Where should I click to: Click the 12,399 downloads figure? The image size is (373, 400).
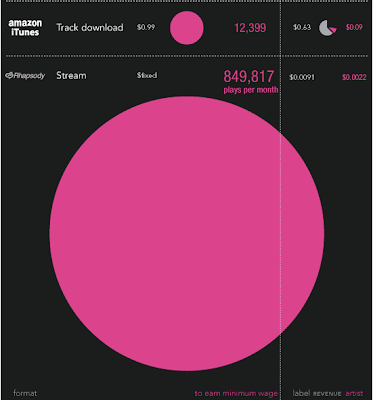coord(250,28)
